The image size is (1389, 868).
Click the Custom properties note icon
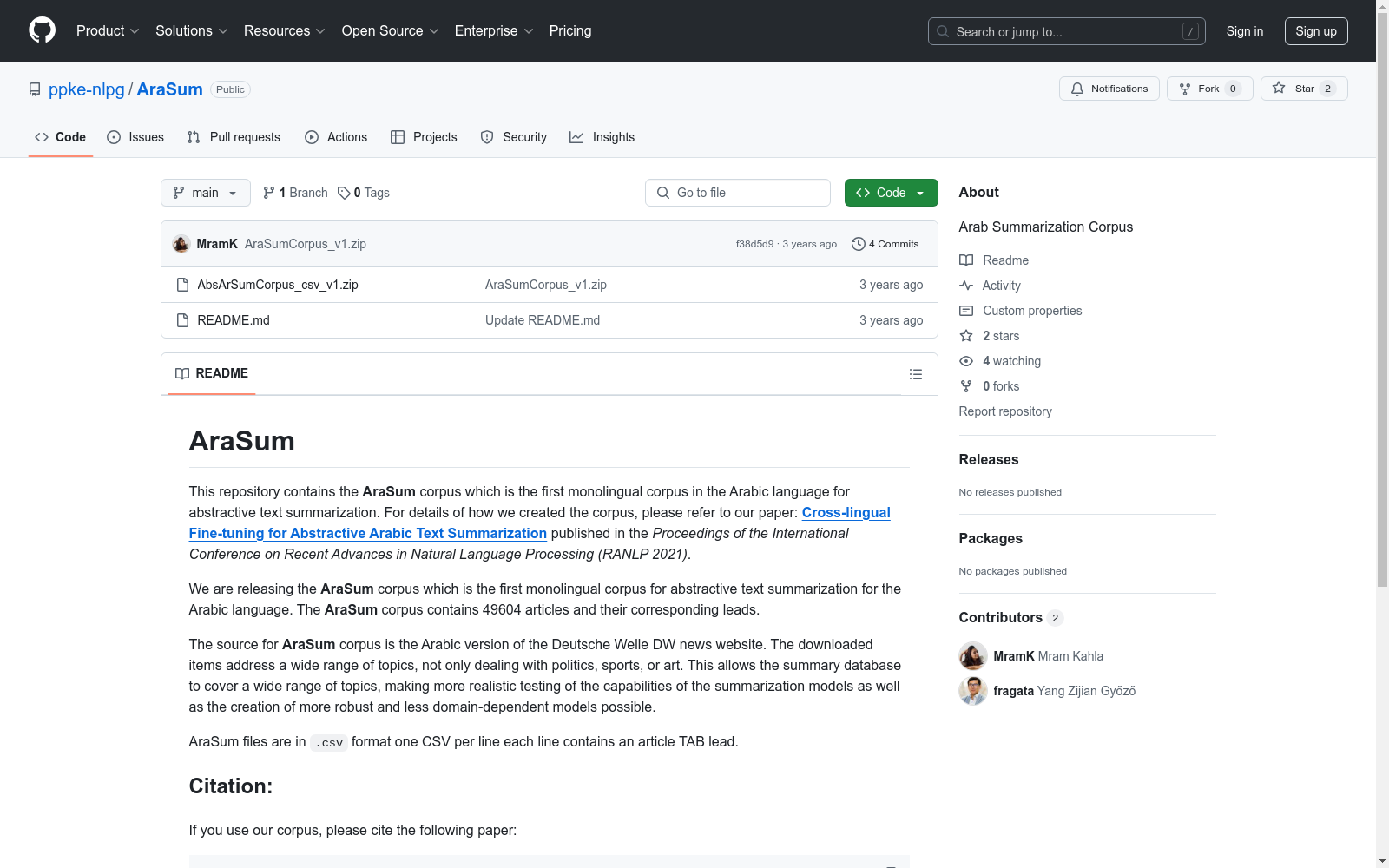point(966,311)
